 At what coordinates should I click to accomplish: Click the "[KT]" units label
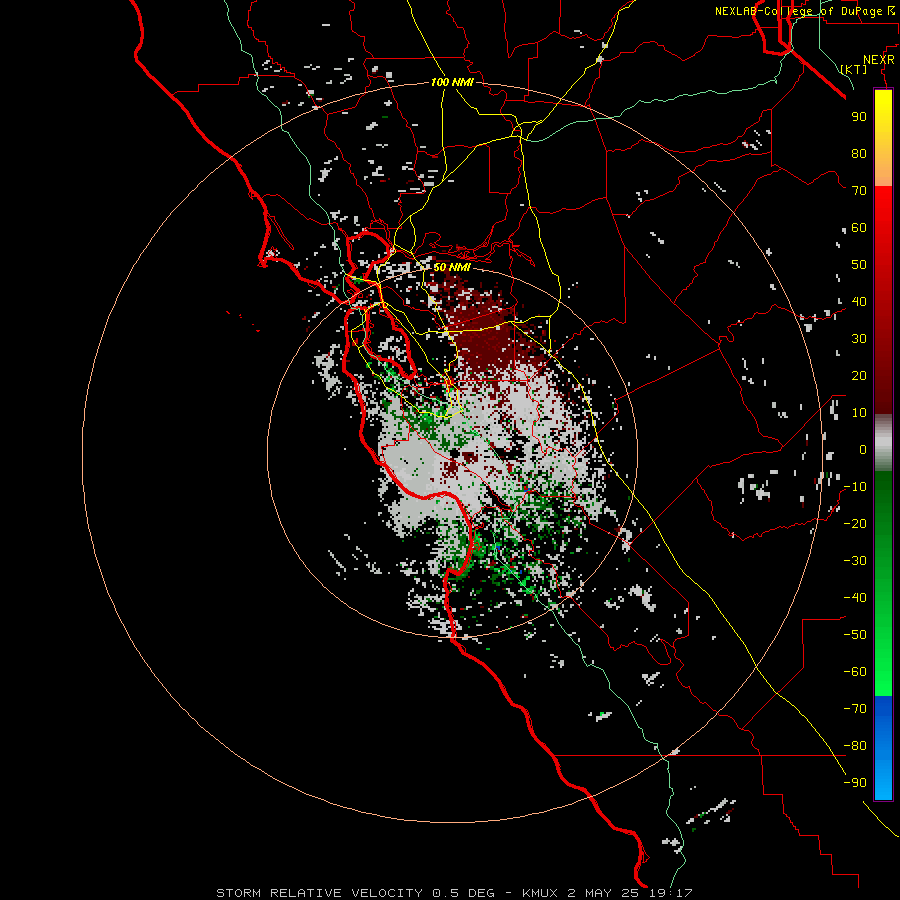click(854, 69)
